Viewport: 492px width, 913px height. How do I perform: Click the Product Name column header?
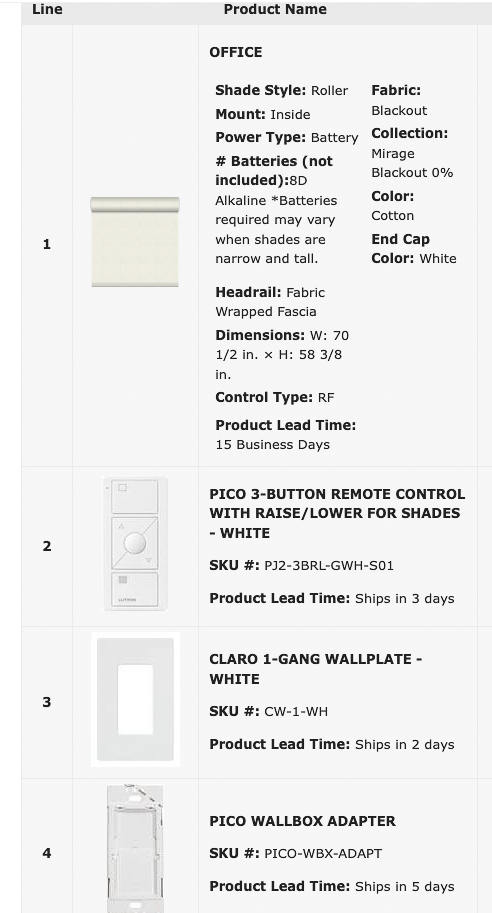(x=275, y=9)
